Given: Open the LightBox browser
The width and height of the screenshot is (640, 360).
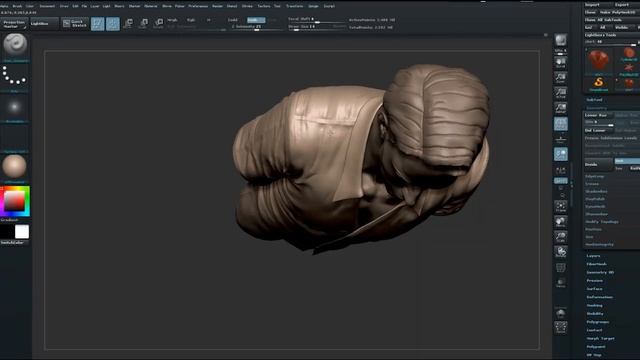Looking at the screenshot, I should [44, 24].
